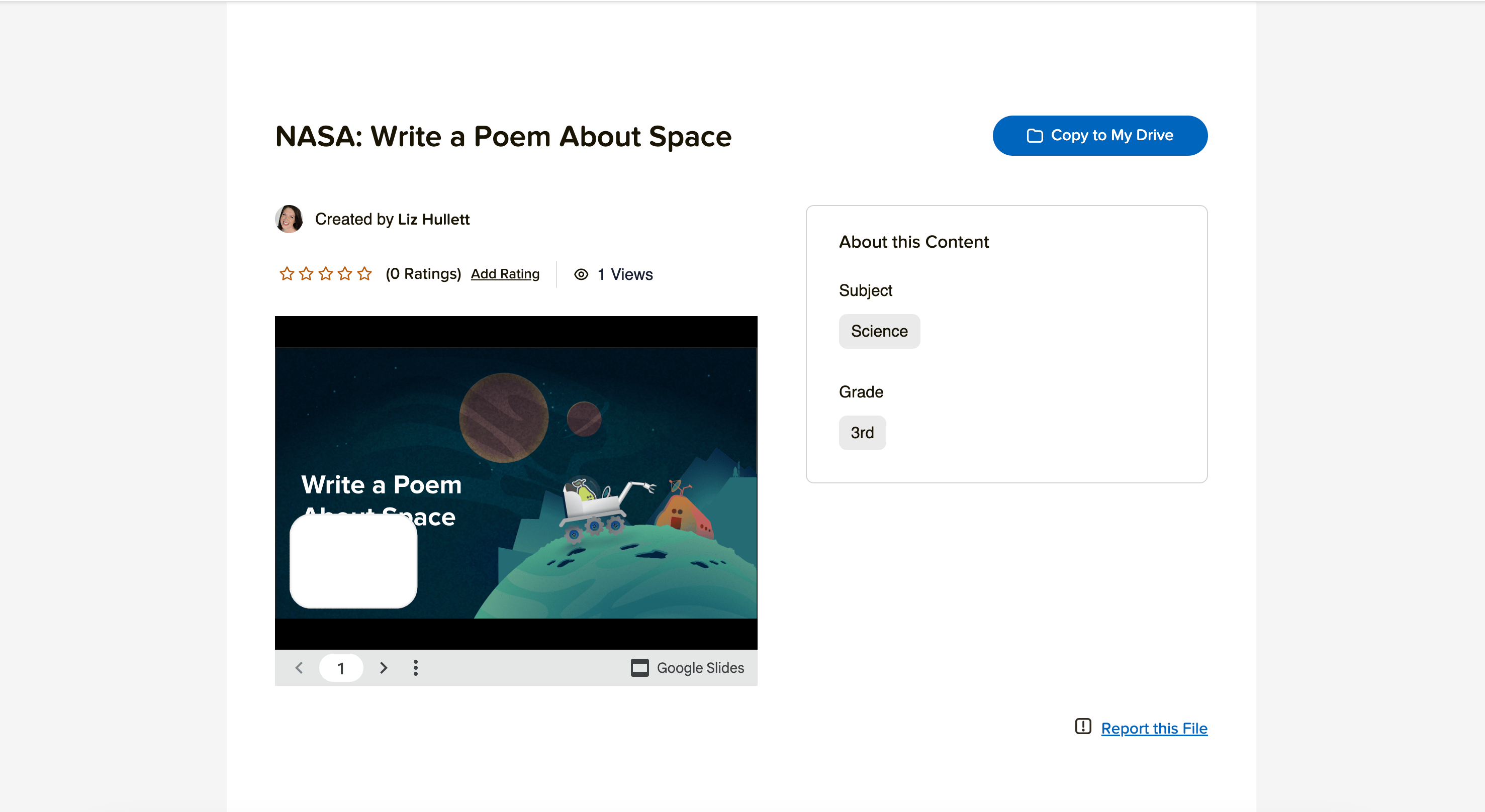This screenshot has height=812, width=1485.
Task: Select the fourth rating star
Action: click(x=345, y=274)
